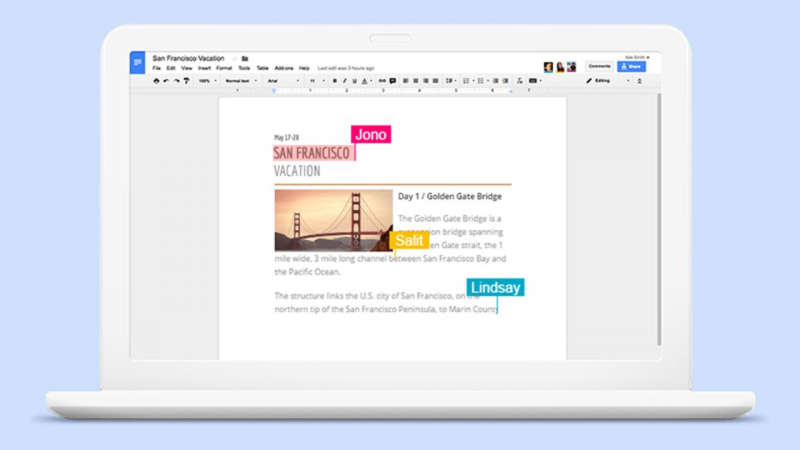Open the Format menu
The height and width of the screenshot is (450, 800).
pos(224,68)
